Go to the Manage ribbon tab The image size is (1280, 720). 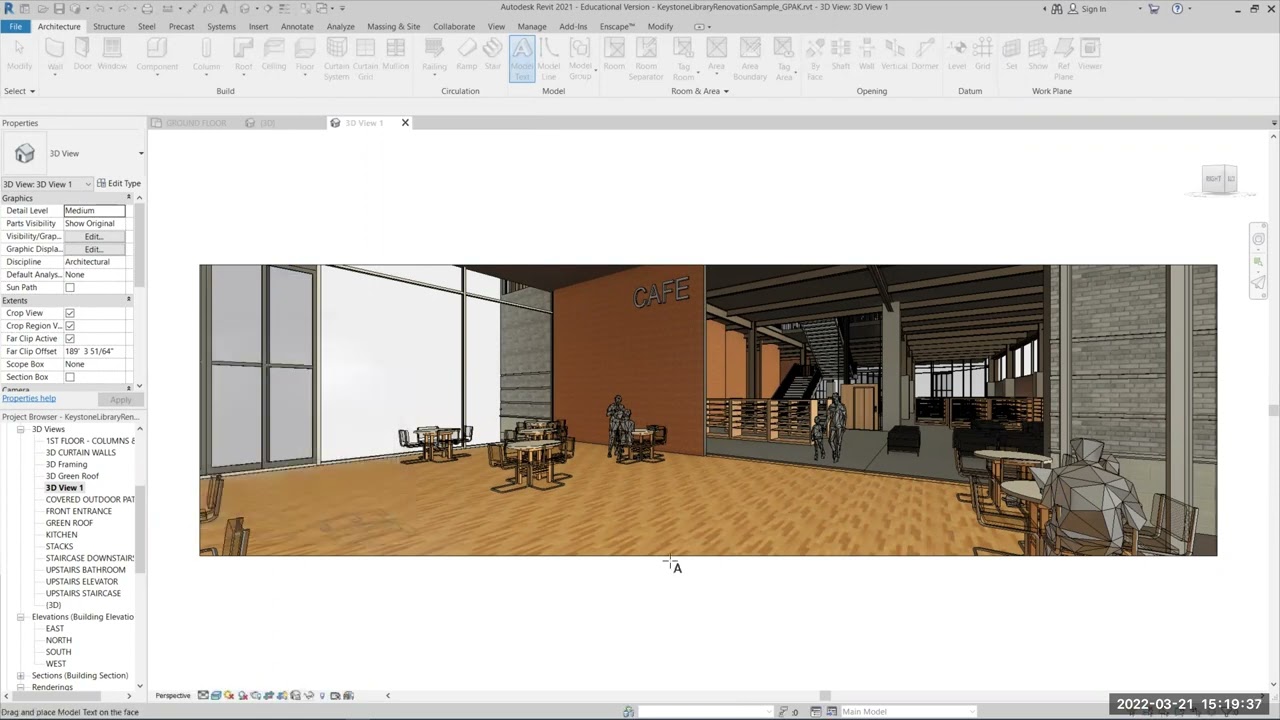[x=532, y=26]
